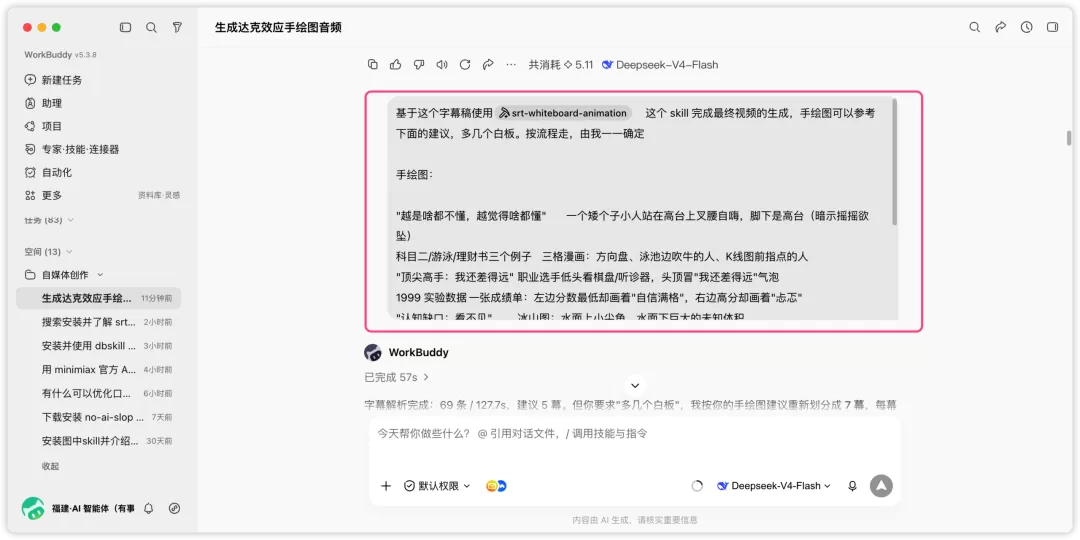Screen dimensions: 1080x540
Task: Click the WorkBuddy v5.3.8 version label
Action: pos(60,54)
